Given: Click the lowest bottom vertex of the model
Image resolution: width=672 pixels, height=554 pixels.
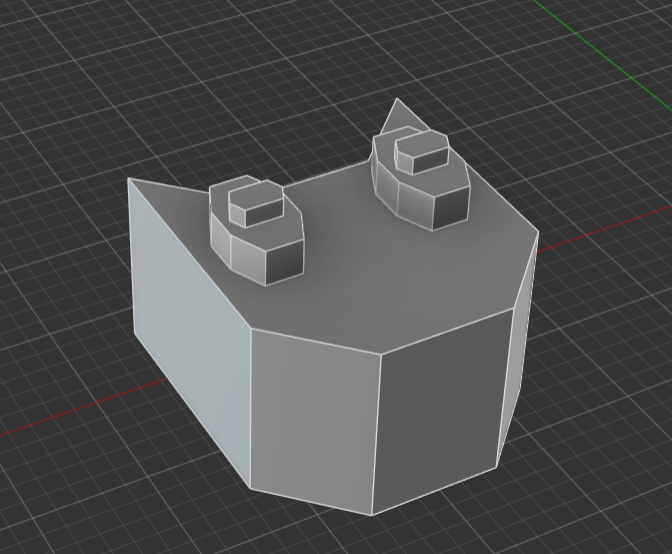Looking at the screenshot, I should point(373,514).
